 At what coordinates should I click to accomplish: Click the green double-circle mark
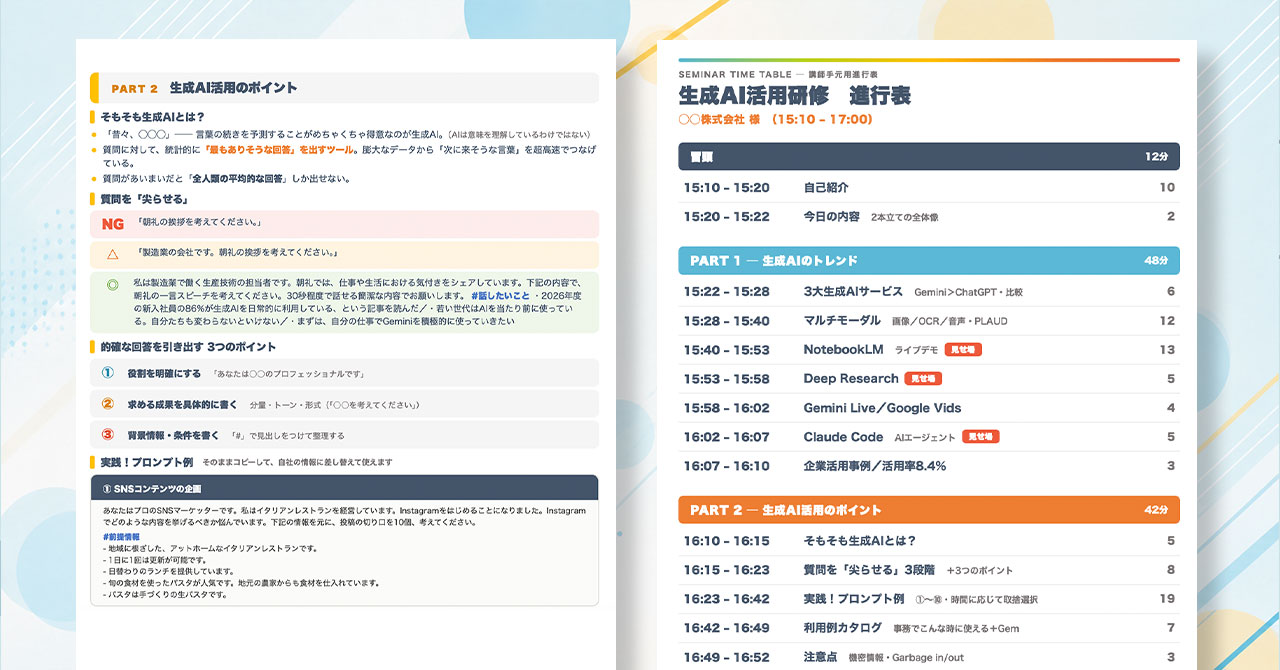click(x=113, y=285)
